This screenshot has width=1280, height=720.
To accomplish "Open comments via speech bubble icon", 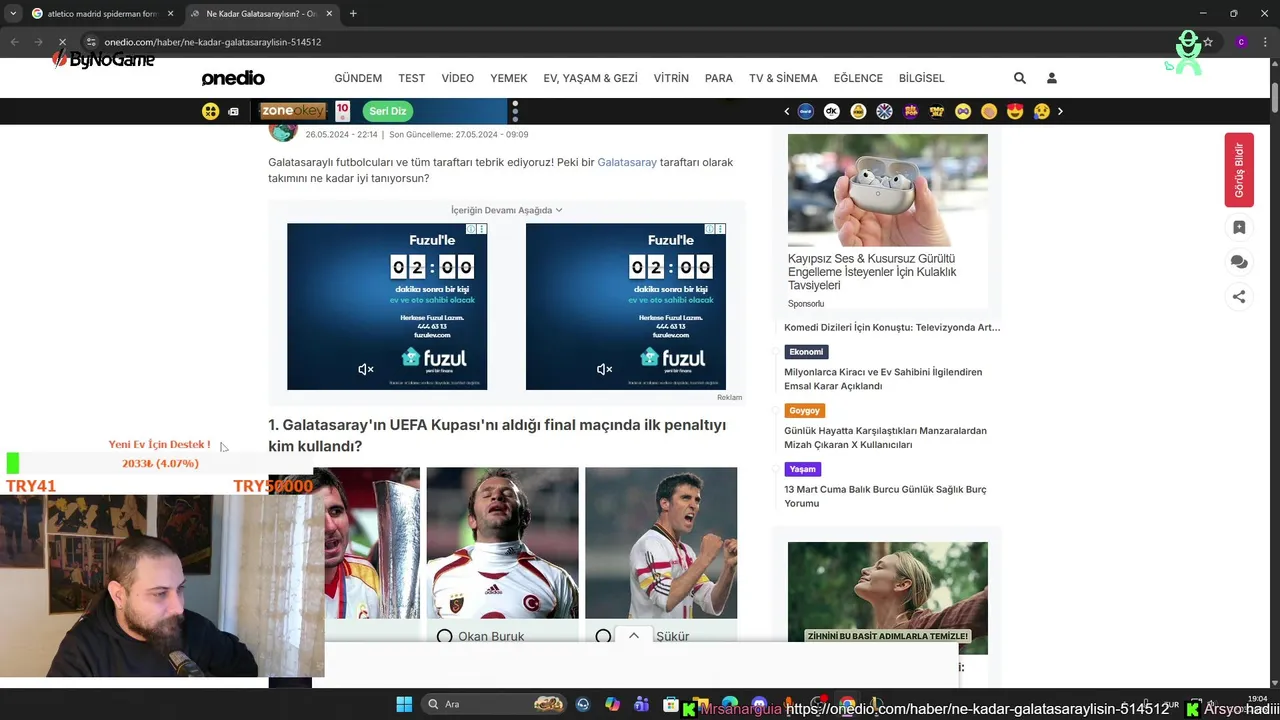I will (x=1239, y=262).
